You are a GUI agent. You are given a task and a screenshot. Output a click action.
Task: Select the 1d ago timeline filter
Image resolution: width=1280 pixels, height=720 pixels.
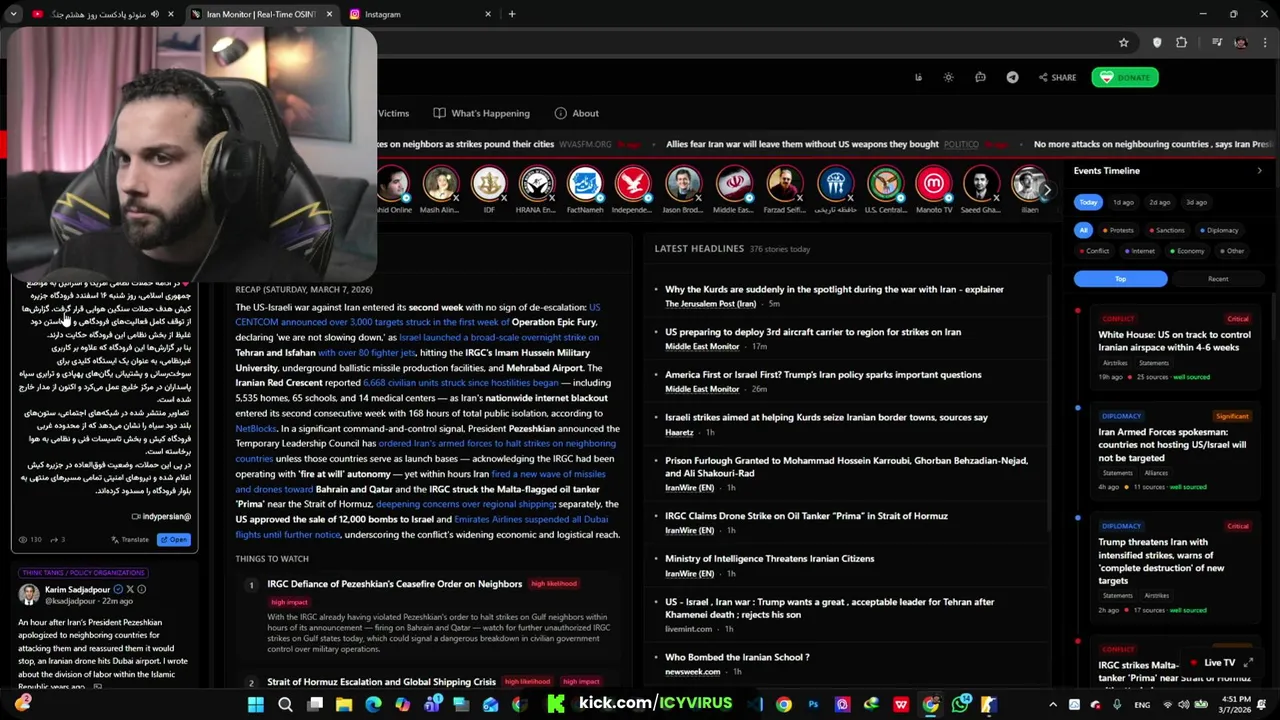pos(1123,202)
